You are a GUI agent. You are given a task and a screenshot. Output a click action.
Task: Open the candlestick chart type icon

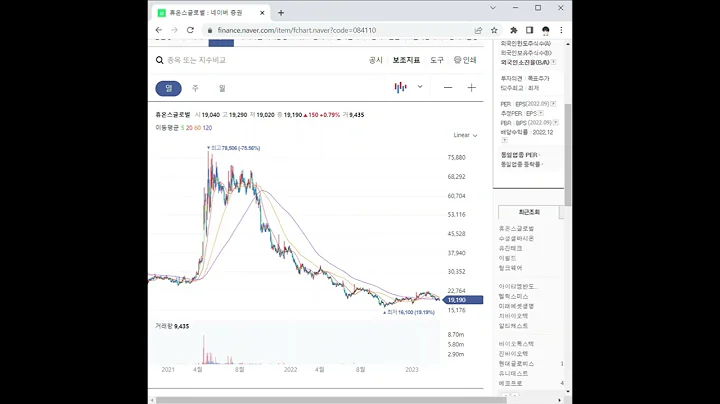coord(400,87)
